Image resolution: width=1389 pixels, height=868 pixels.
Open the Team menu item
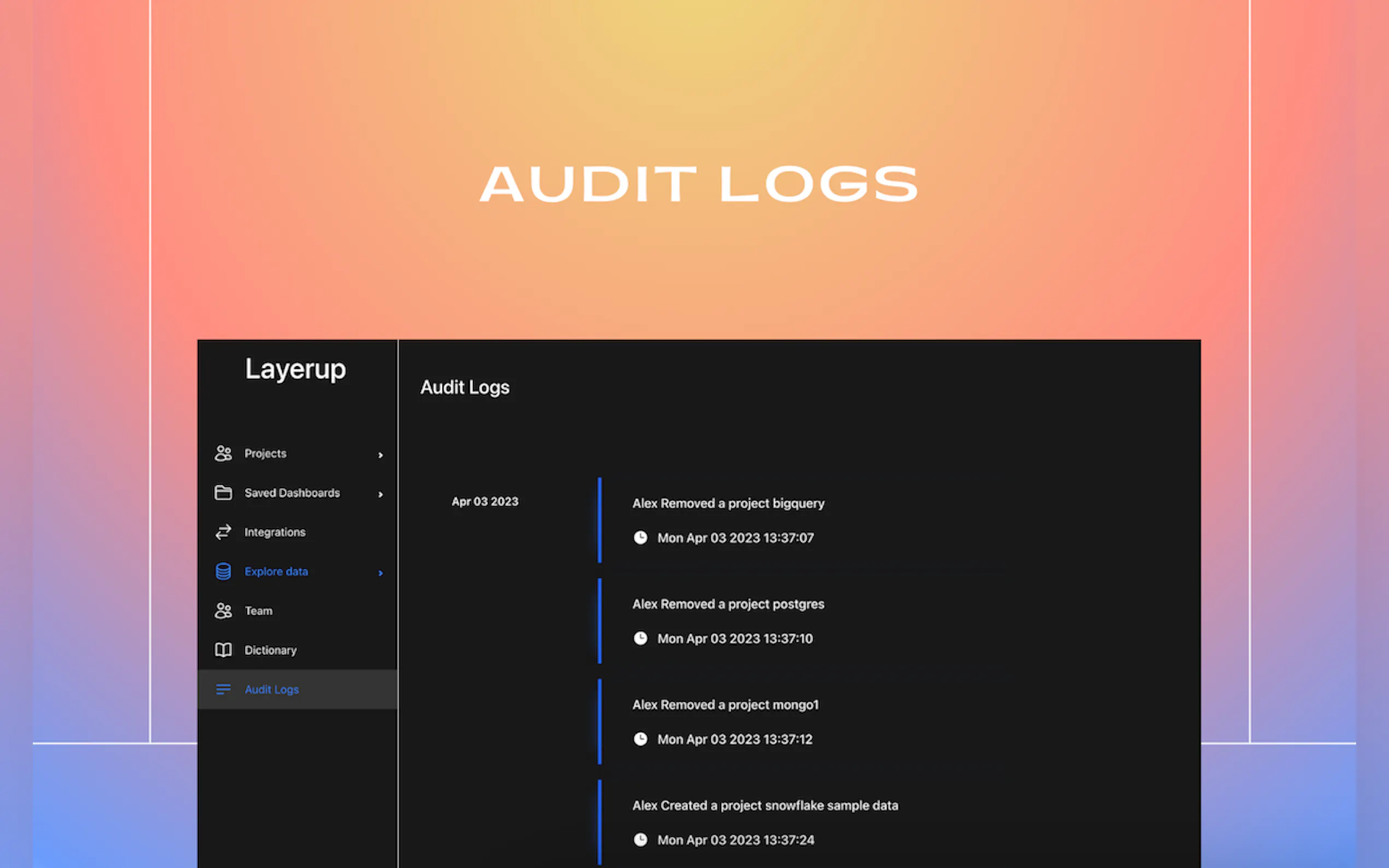[259, 611]
